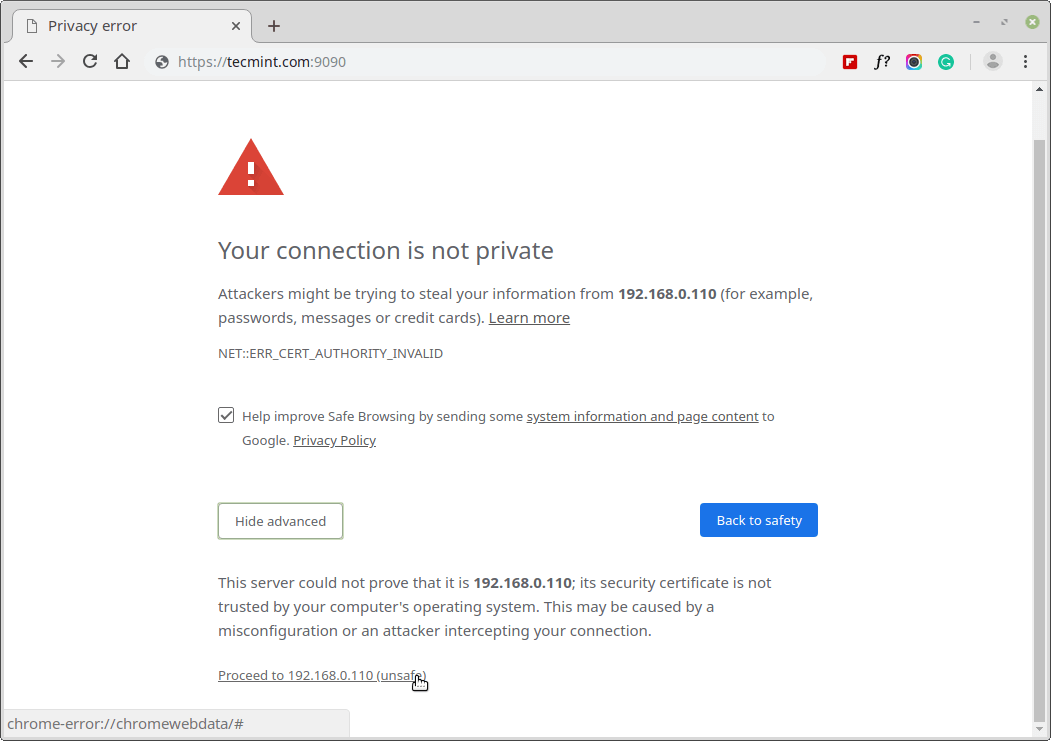Open the Privacy Policy link

334,441
